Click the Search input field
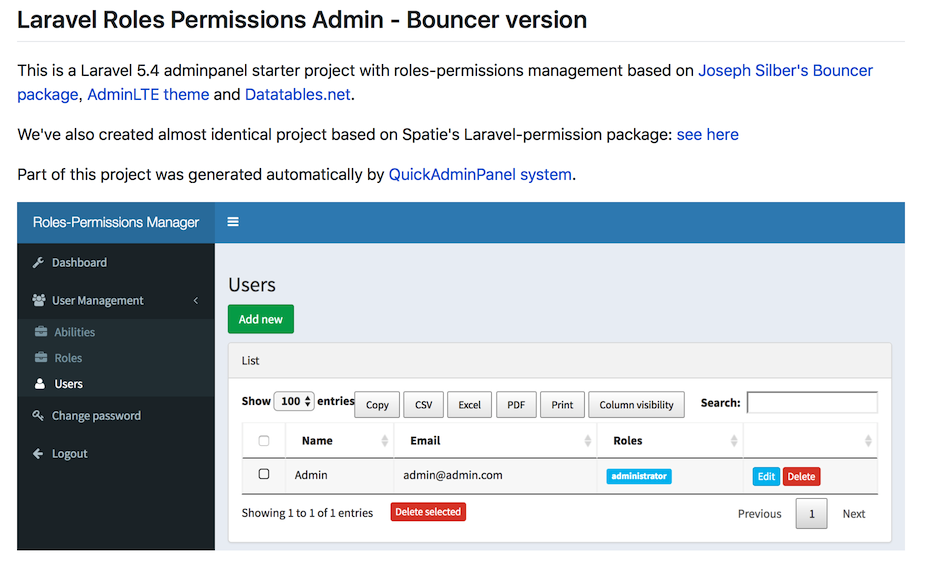This screenshot has height=570, width=928. tap(812, 402)
